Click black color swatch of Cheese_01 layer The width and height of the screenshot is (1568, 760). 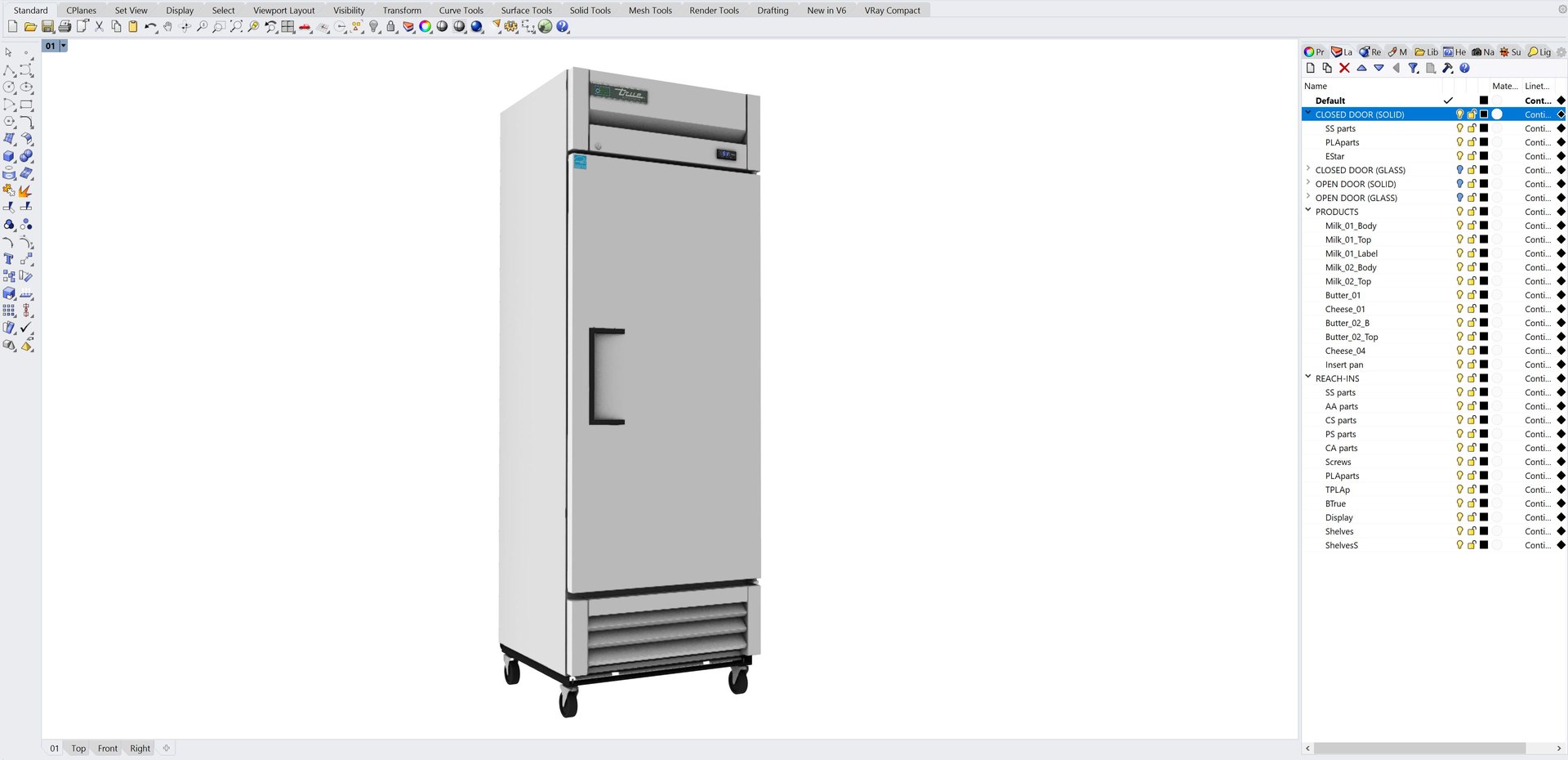click(x=1484, y=309)
